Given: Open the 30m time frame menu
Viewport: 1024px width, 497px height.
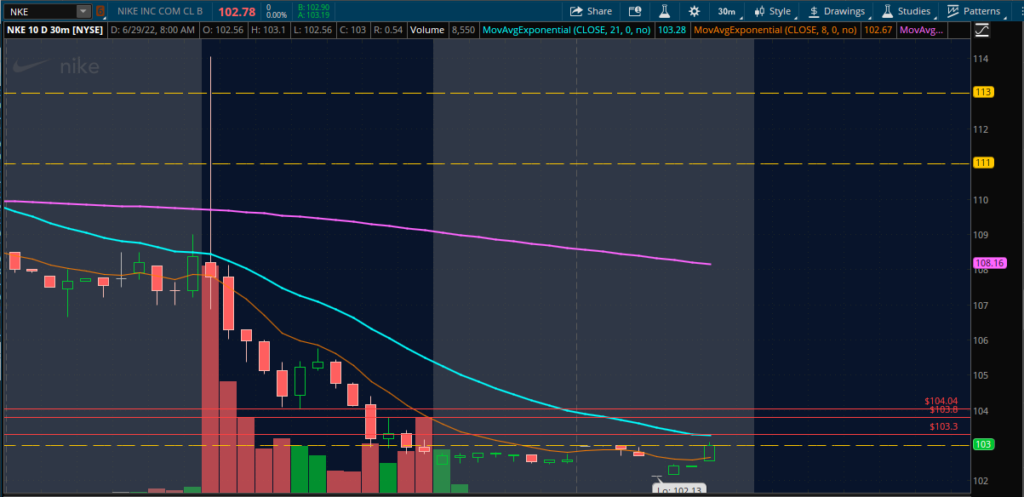Looking at the screenshot, I should tap(726, 11).
